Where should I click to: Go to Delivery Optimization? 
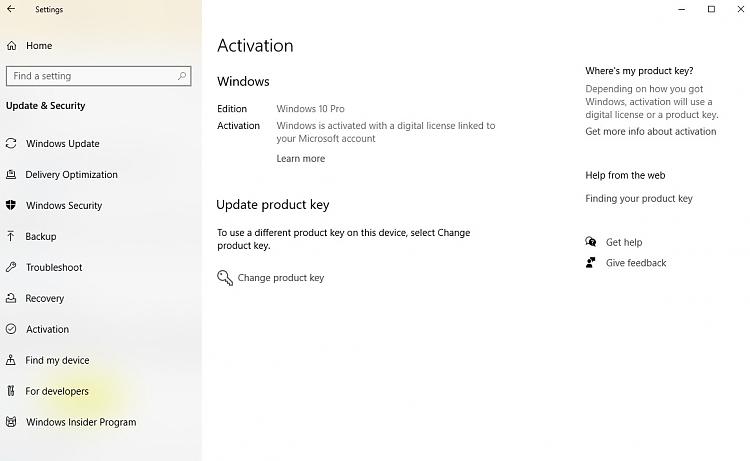point(71,175)
